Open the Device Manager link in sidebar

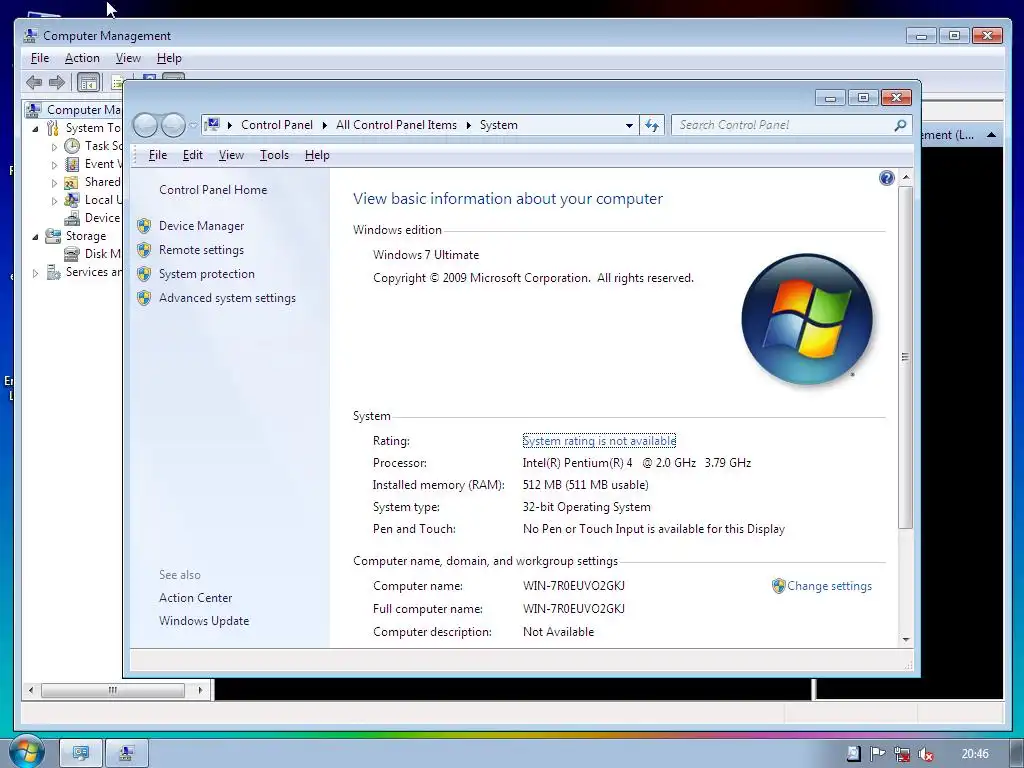point(201,226)
